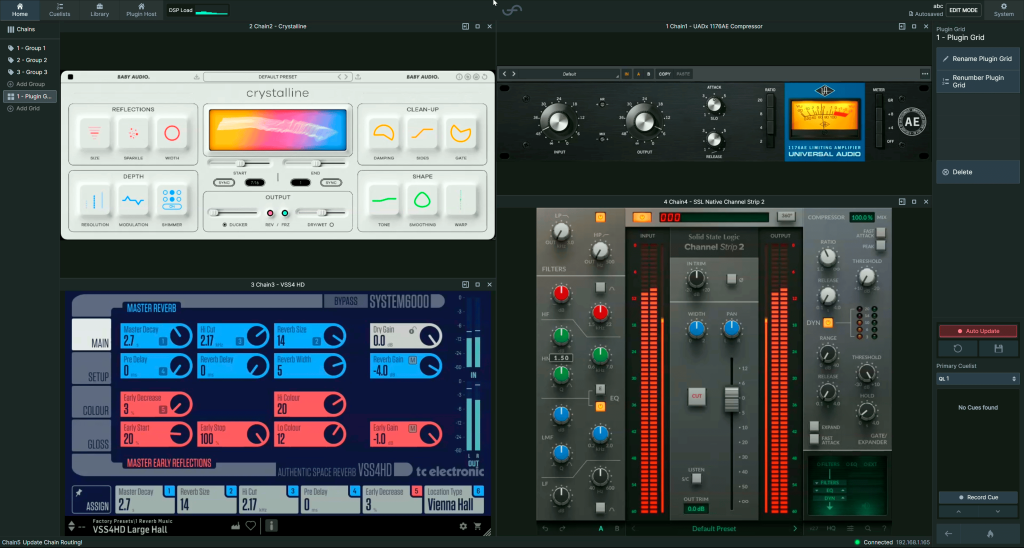This screenshot has width=1024, height=548.
Task: Select Crystalline Size reflections icon
Action: coord(95,134)
